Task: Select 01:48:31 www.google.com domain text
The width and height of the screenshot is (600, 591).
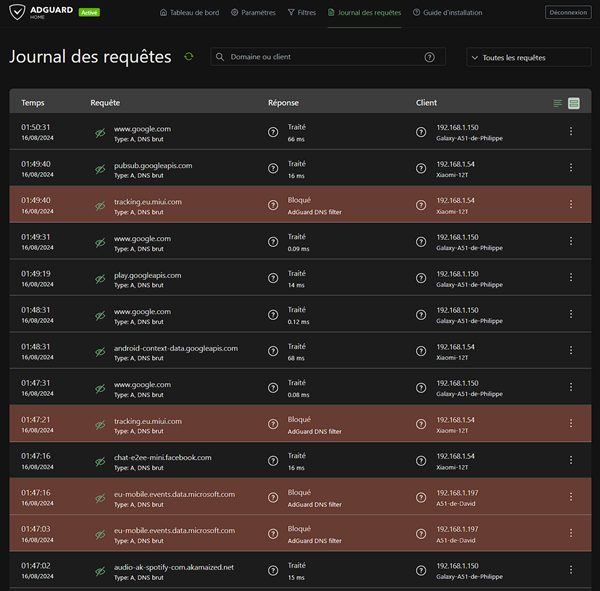Action: tap(142, 312)
